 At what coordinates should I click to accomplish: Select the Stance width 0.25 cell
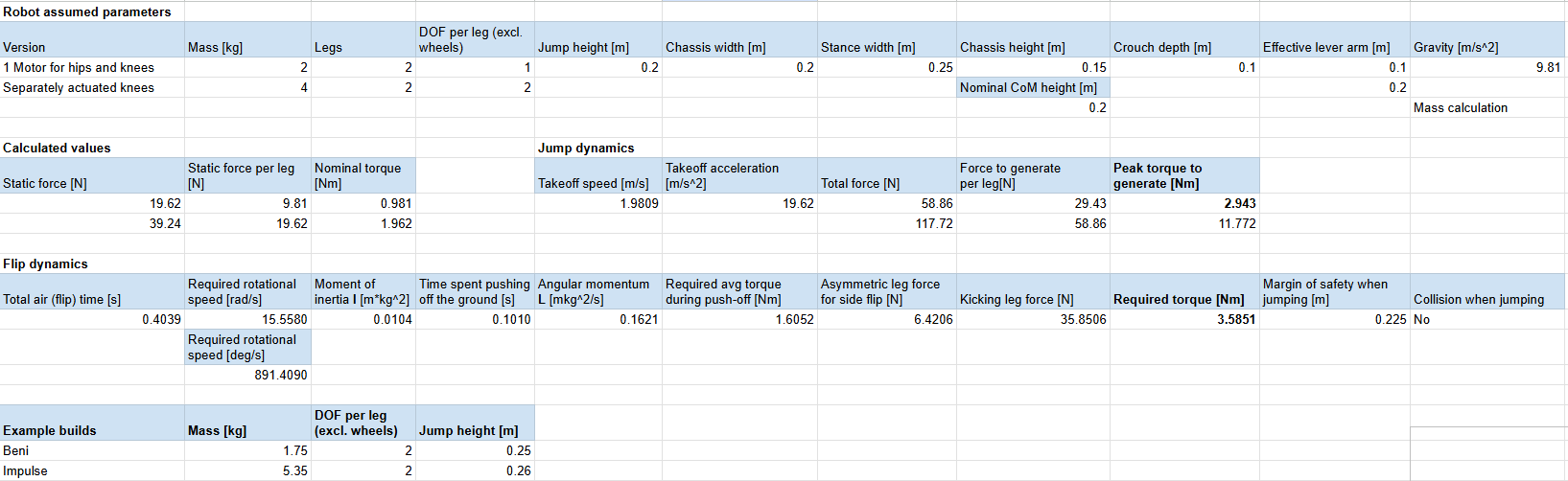pos(887,67)
